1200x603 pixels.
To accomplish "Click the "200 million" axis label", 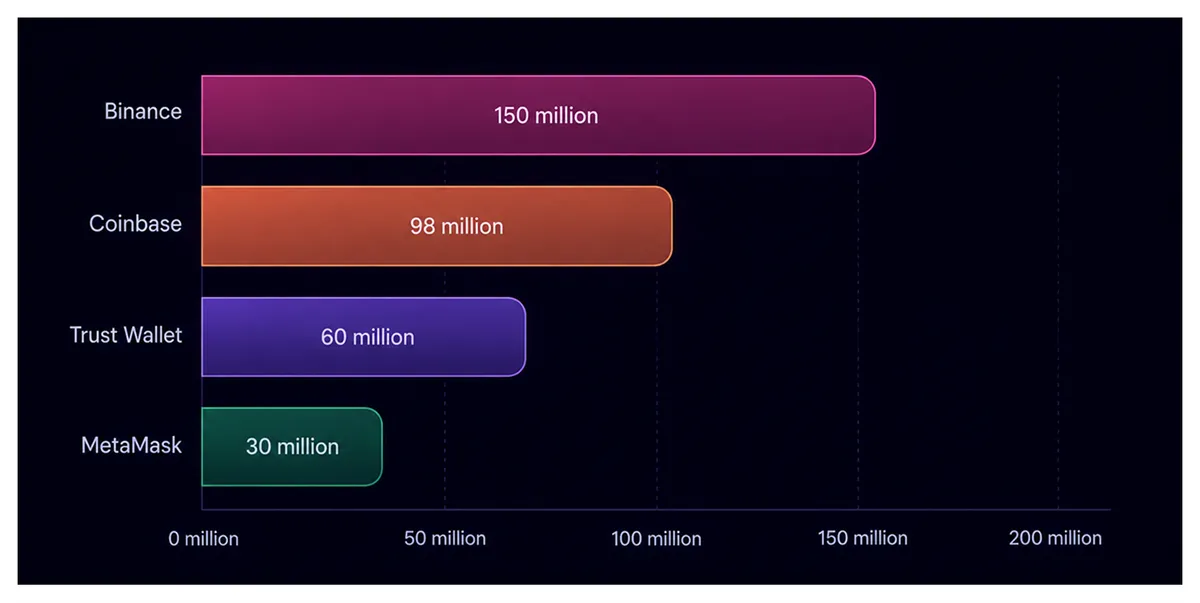I will tap(1055, 538).
